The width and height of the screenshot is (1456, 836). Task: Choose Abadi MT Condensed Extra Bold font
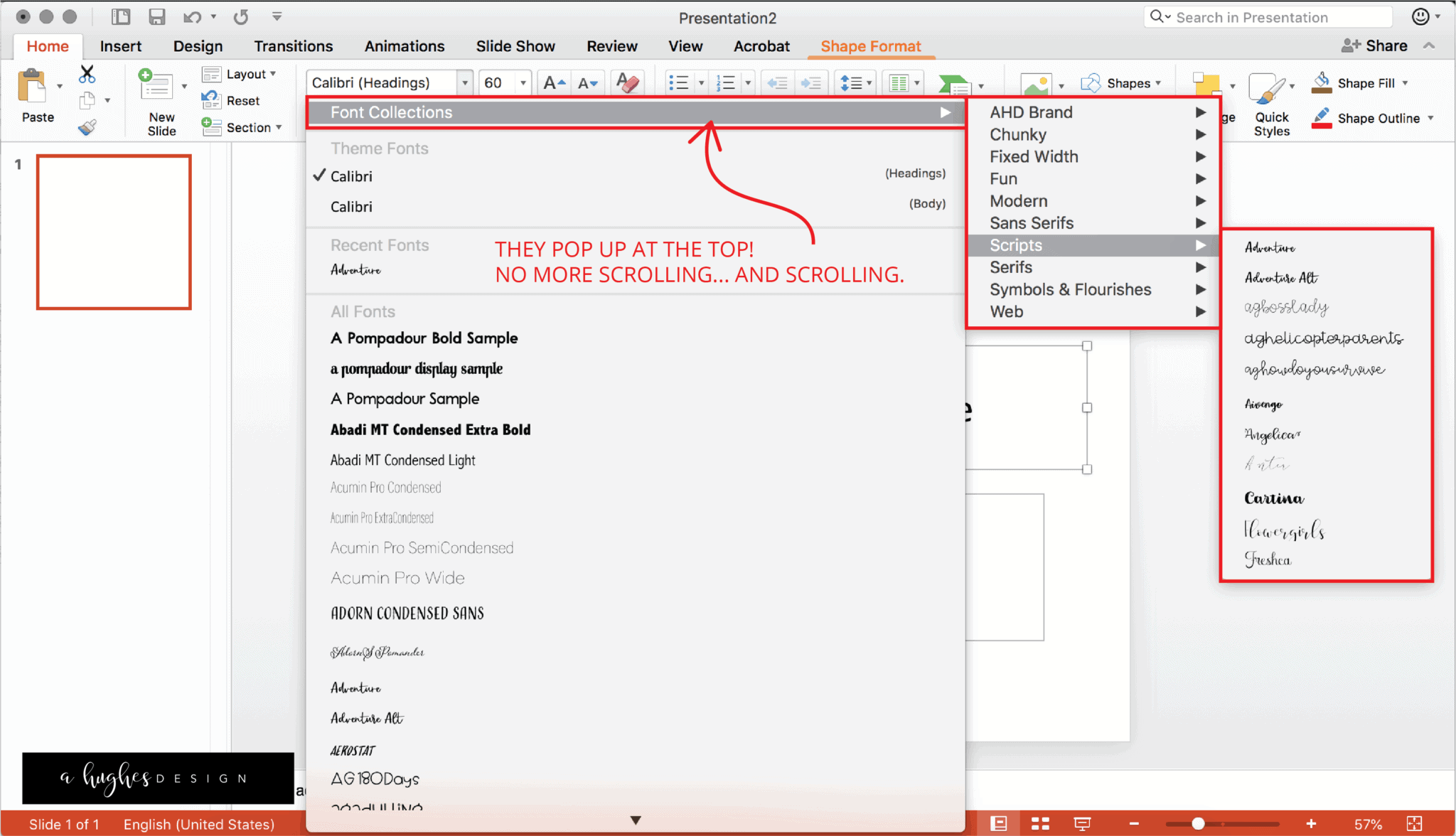click(x=430, y=429)
